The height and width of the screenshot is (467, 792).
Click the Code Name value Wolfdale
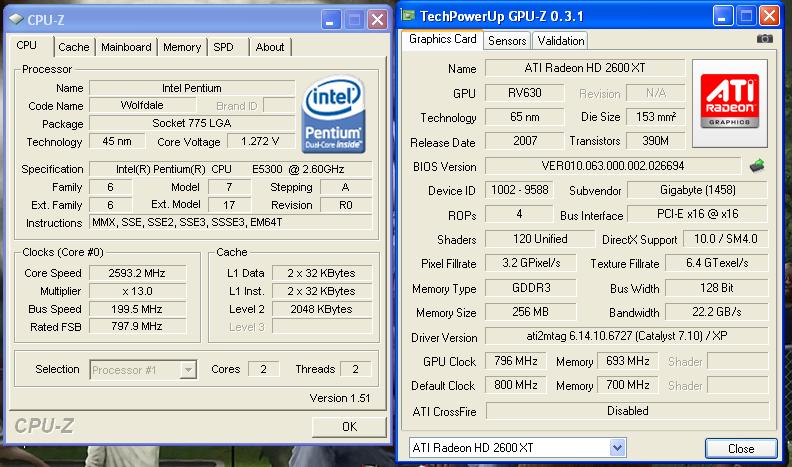142,106
